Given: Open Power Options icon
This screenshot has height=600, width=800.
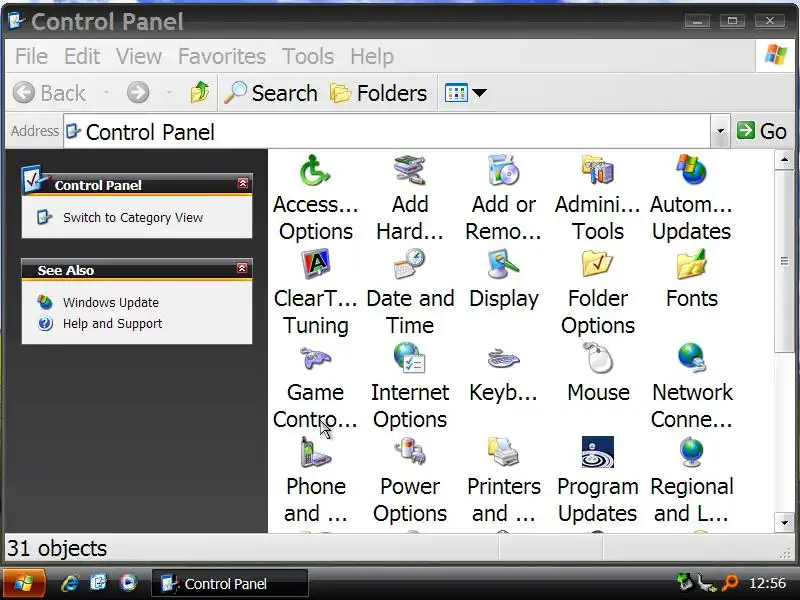Looking at the screenshot, I should (410, 453).
